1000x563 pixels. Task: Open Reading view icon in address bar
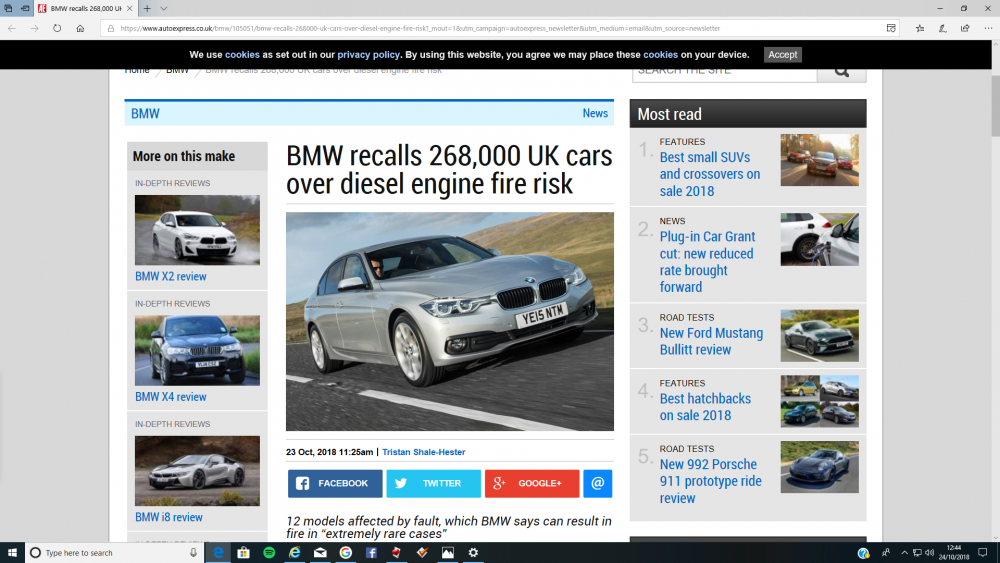[x=891, y=28]
